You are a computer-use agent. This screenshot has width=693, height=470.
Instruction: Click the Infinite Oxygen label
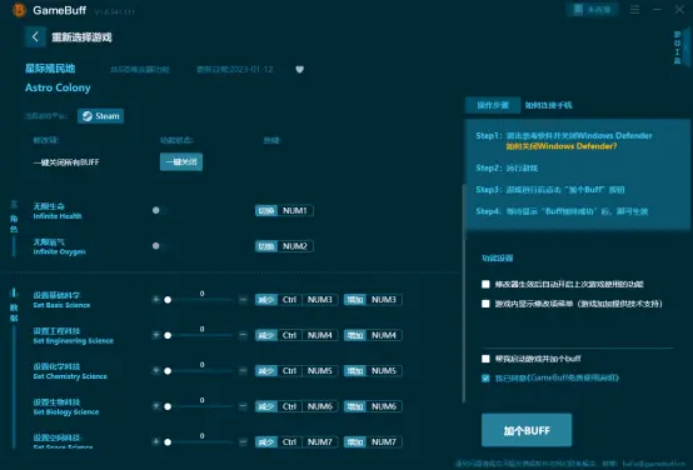(x=60, y=252)
